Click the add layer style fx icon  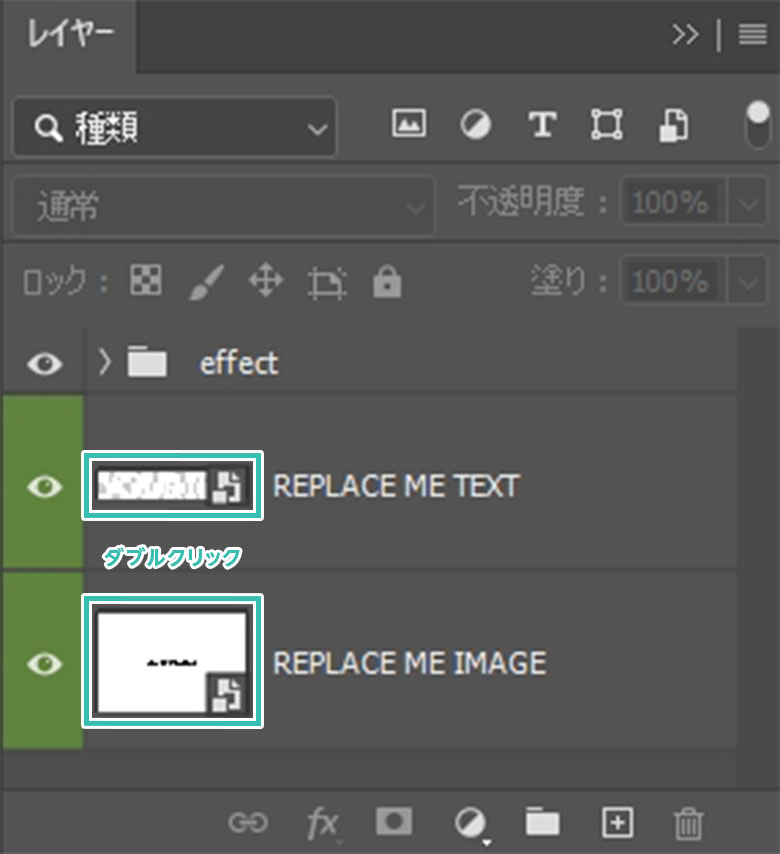322,823
